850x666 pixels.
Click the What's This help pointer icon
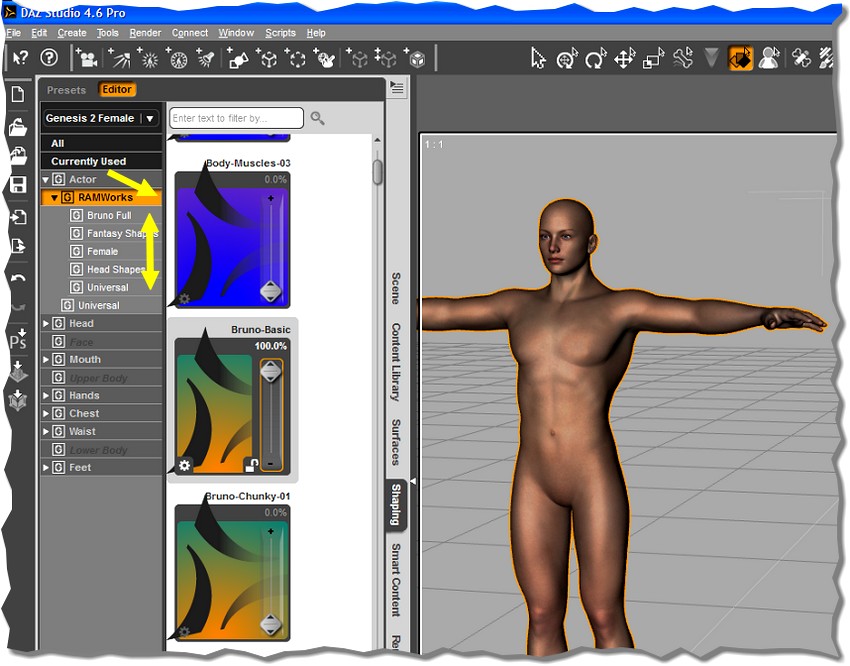click(x=21, y=57)
